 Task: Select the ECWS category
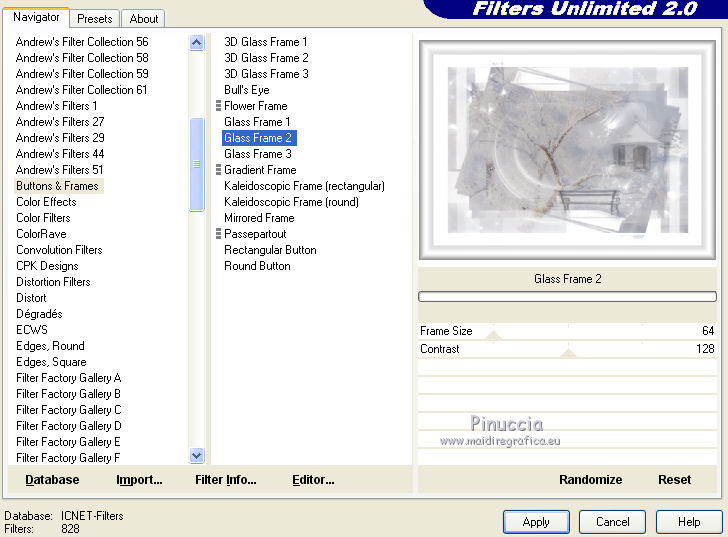tap(32, 330)
